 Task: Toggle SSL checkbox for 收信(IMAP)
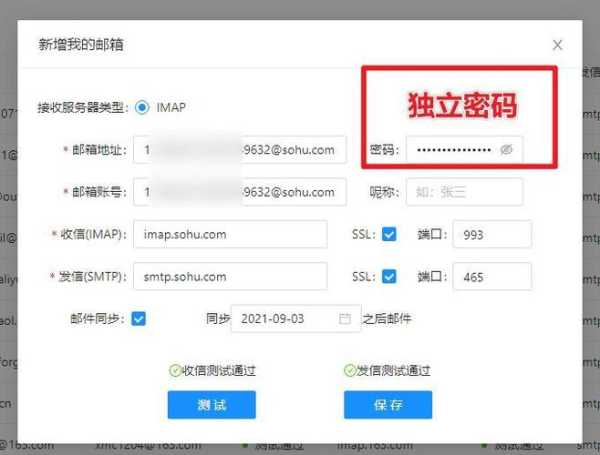(389, 235)
